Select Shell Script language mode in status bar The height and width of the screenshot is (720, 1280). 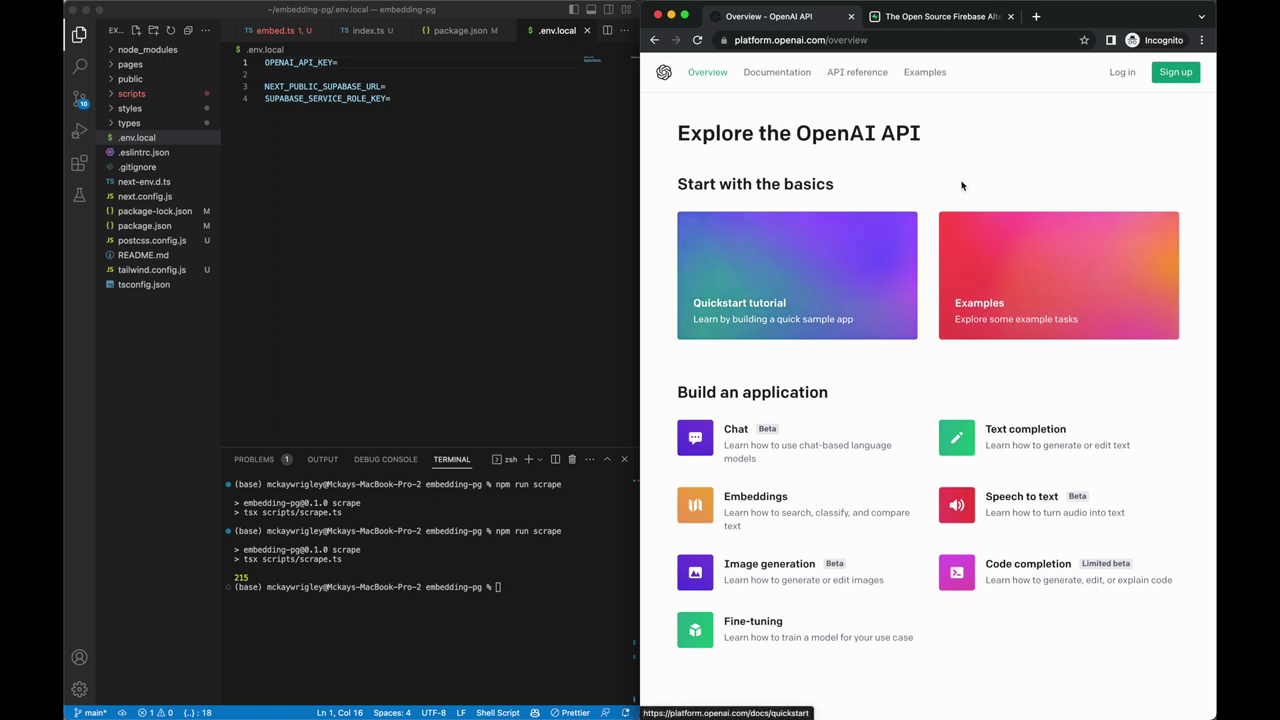tap(497, 713)
